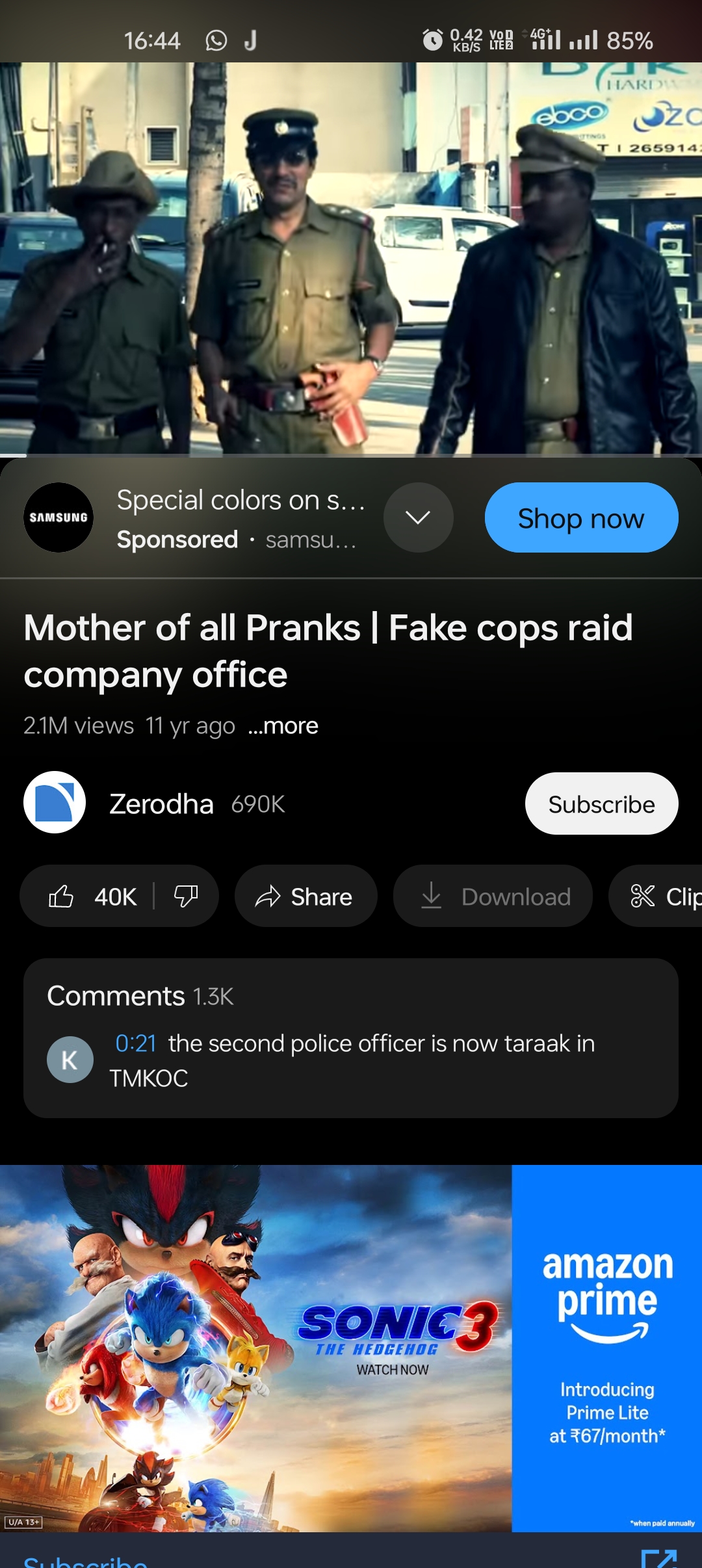The image size is (702, 1568).
Task: Tap the video progress bar
Action: (351, 455)
